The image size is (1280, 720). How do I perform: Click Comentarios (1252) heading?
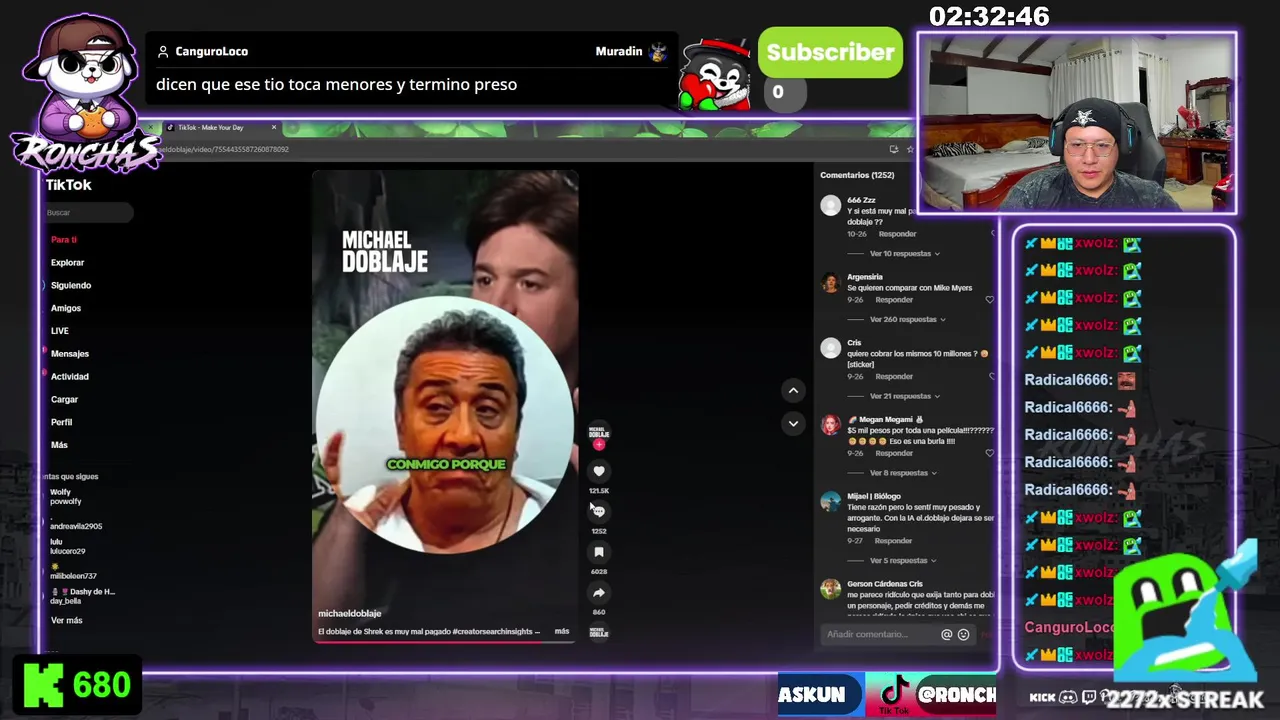coord(857,175)
